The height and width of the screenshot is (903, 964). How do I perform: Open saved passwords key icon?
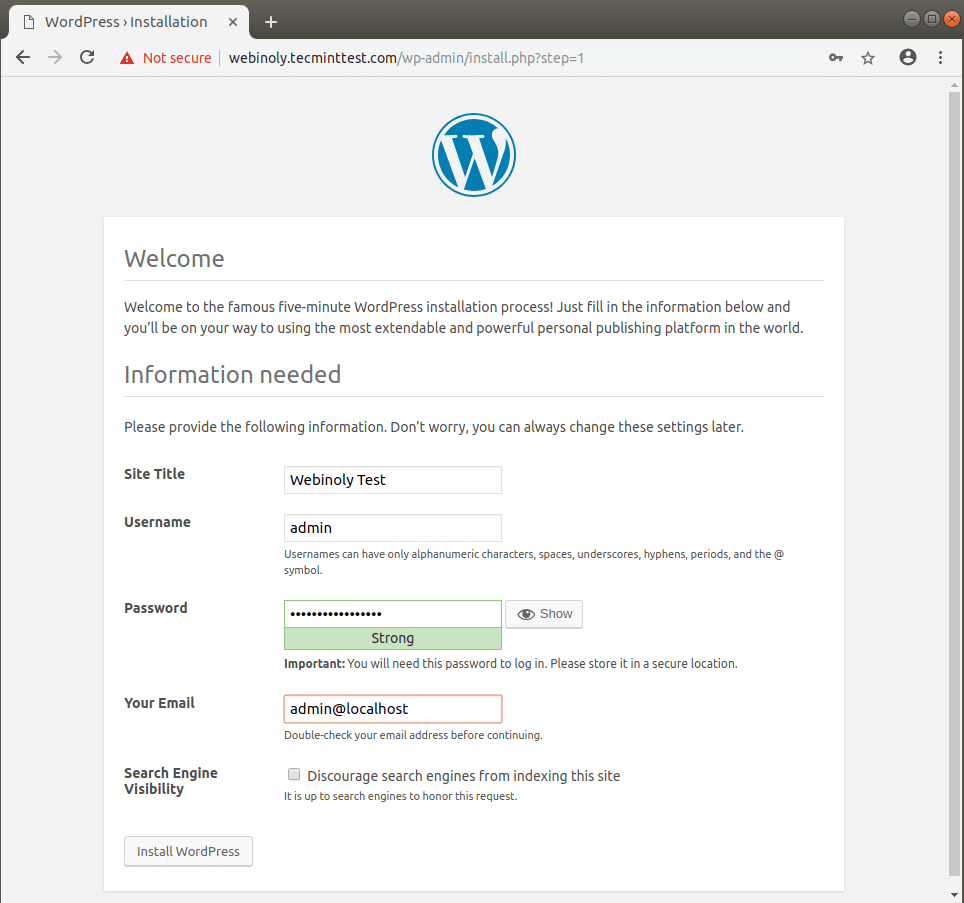(836, 58)
